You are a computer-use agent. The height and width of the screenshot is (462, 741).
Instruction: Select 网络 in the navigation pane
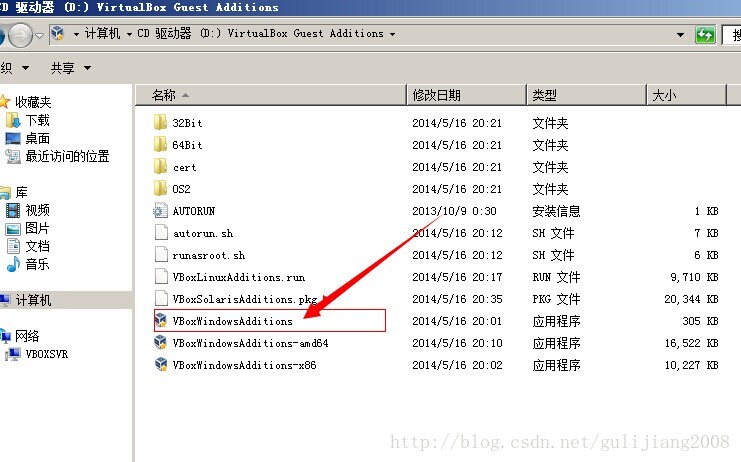click(27, 336)
